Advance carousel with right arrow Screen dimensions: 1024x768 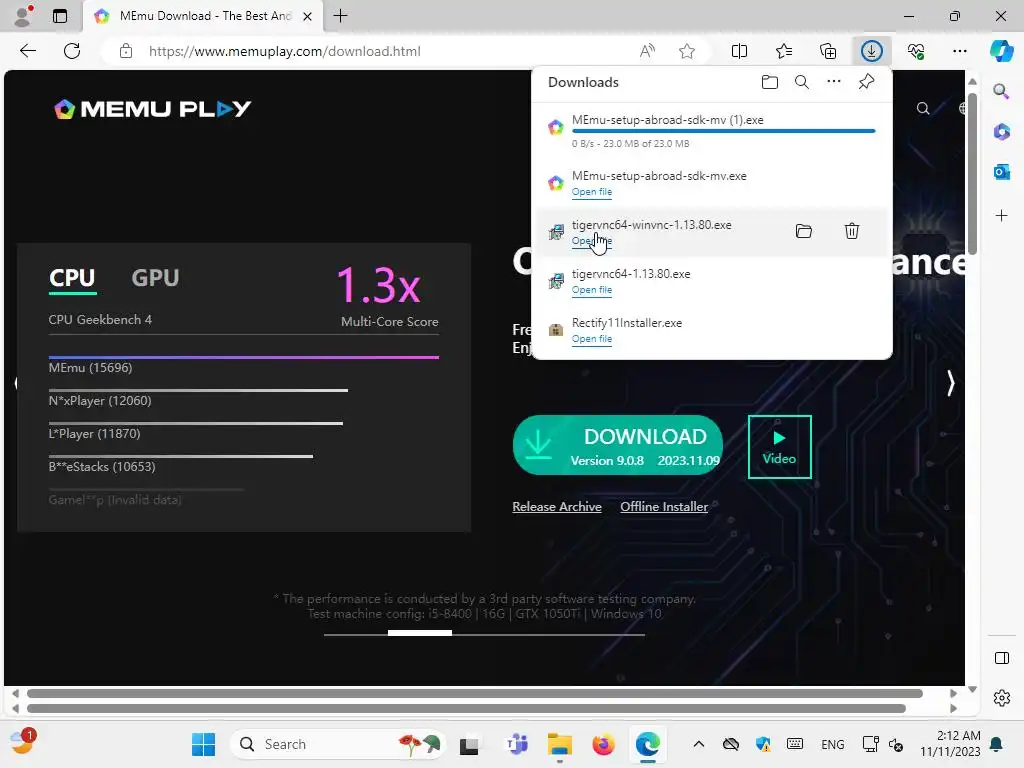pyautogui.click(x=950, y=383)
